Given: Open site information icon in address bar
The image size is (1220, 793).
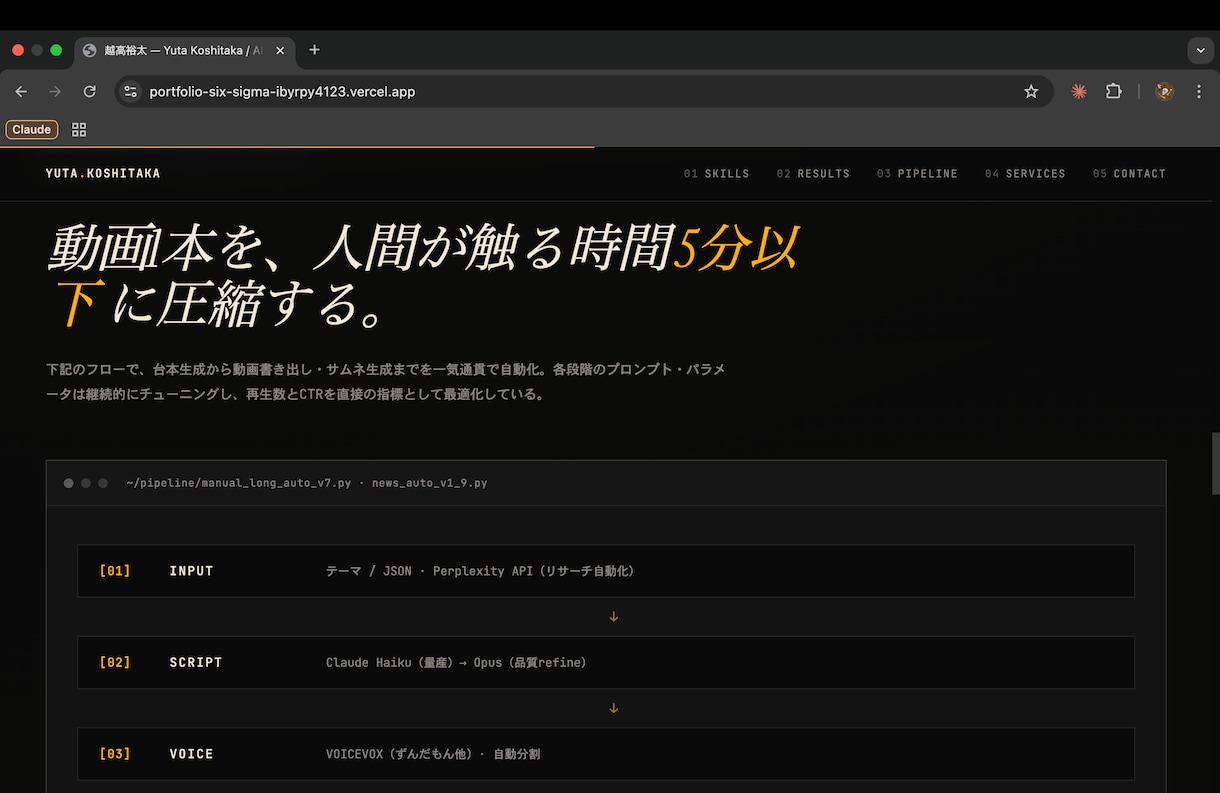Looking at the screenshot, I should tap(130, 91).
